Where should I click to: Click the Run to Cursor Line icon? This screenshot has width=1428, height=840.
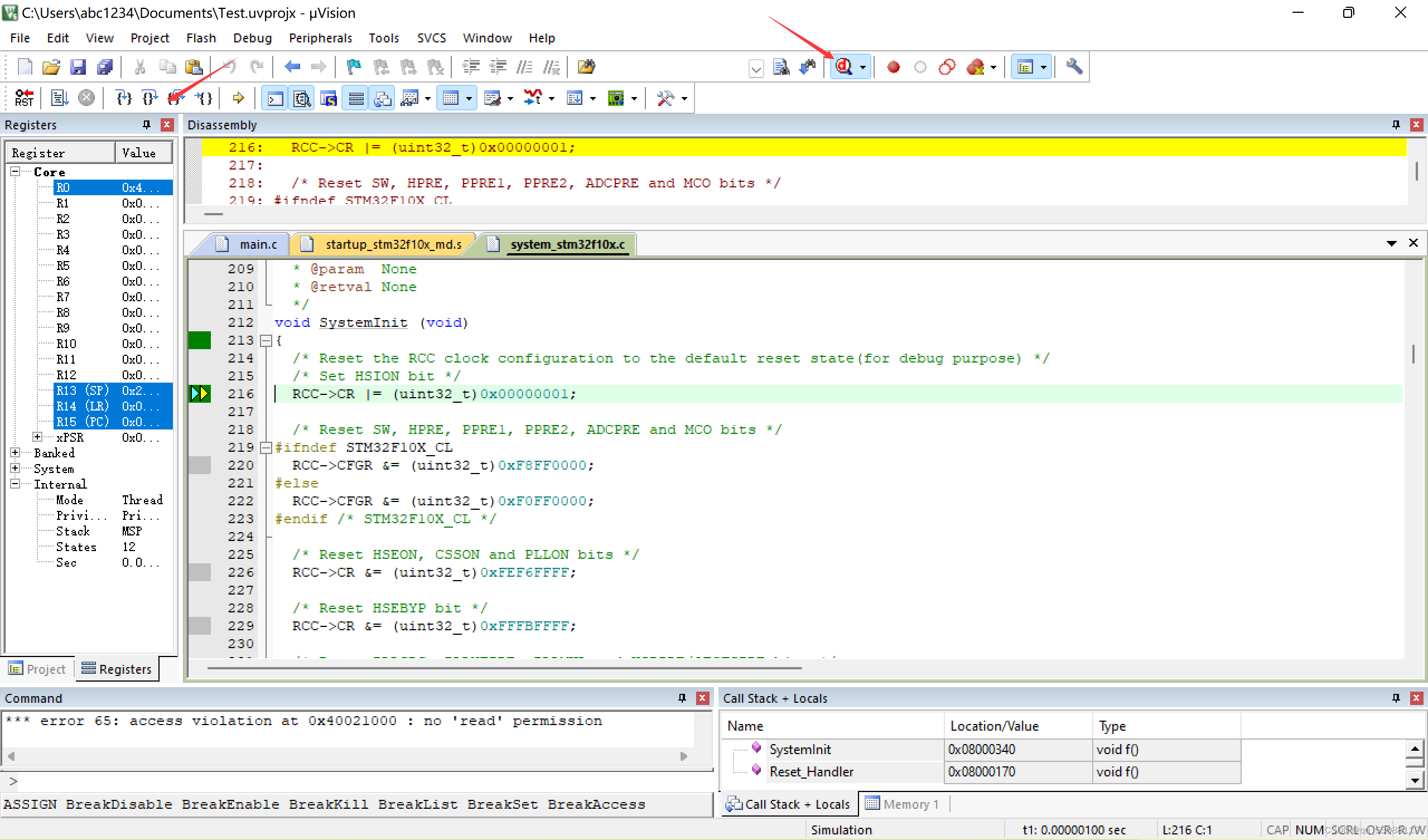coord(204,98)
